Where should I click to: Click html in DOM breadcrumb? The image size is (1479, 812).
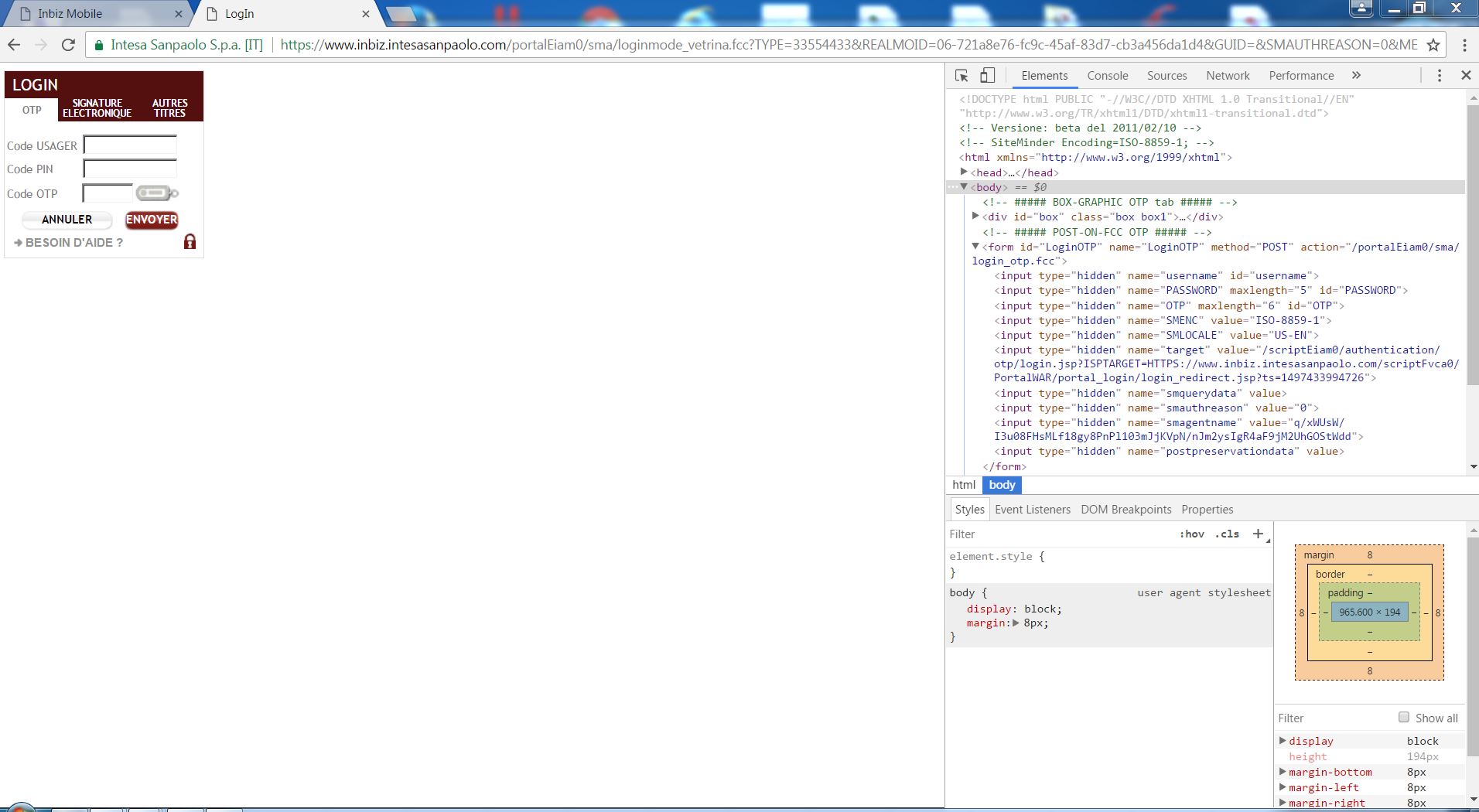tap(964, 485)
